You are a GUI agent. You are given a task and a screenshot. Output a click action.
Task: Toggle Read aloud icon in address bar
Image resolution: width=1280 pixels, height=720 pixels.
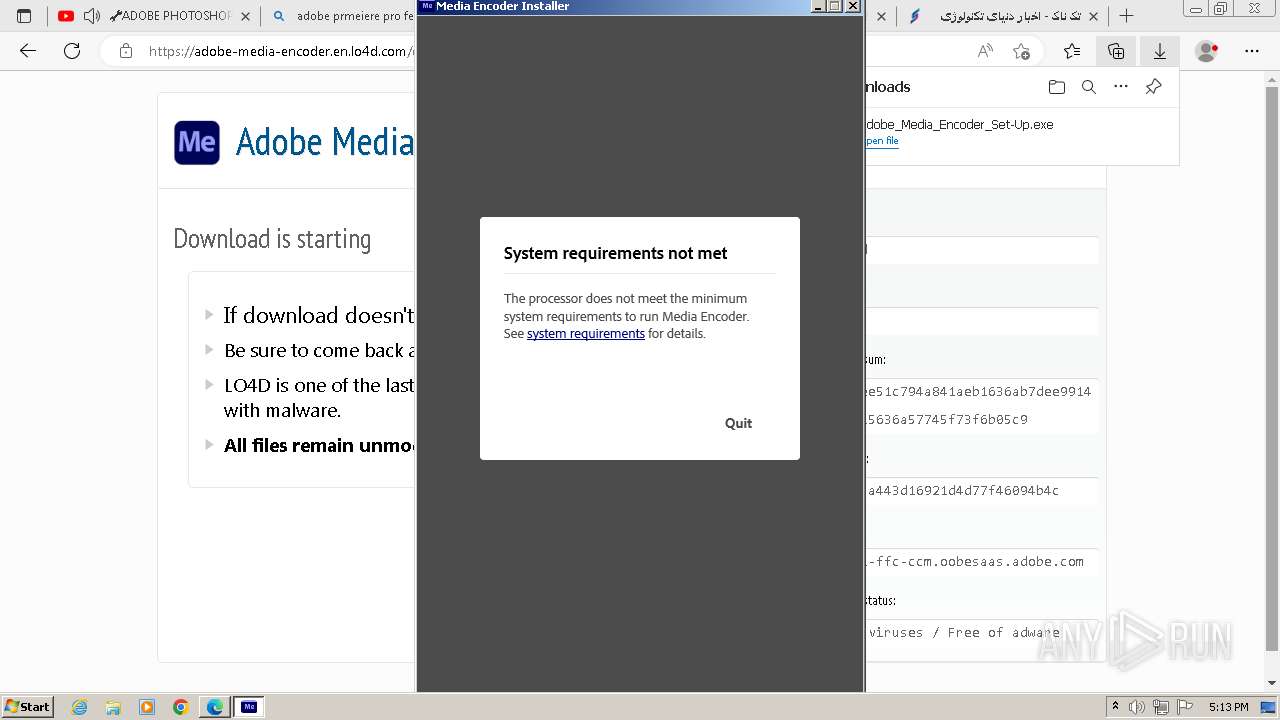(985, 51)
